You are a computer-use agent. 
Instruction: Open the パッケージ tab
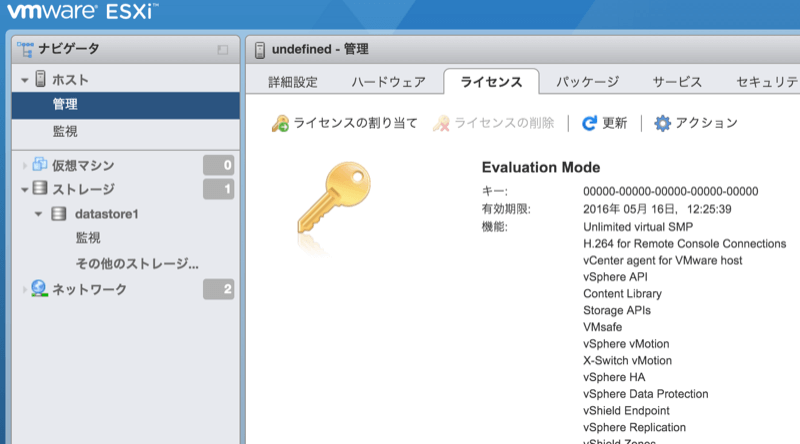tap(587, 82)
